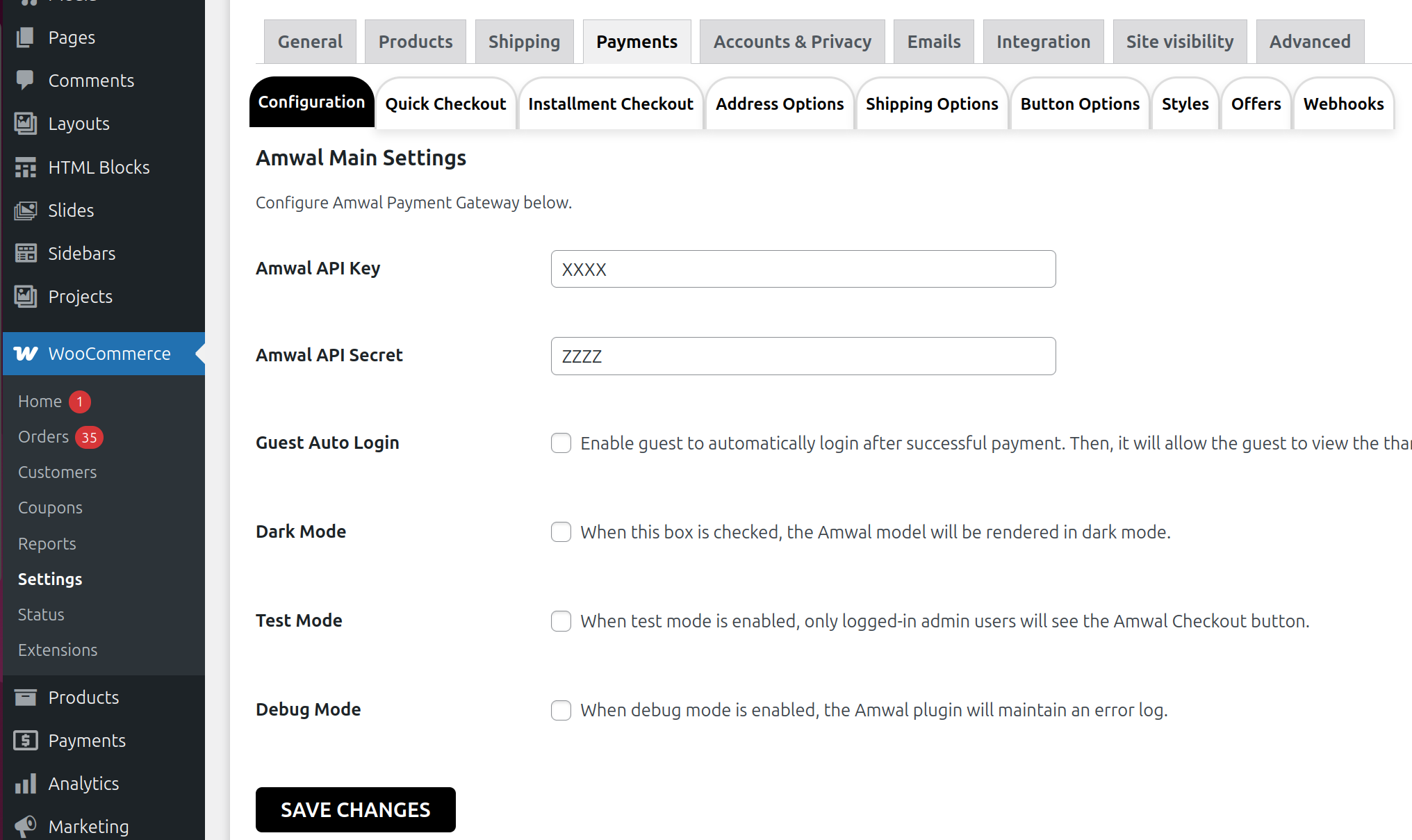Click the Layouts sidebar icon
The height and width of the screenshot is (840, 1412).
[25, 124]
